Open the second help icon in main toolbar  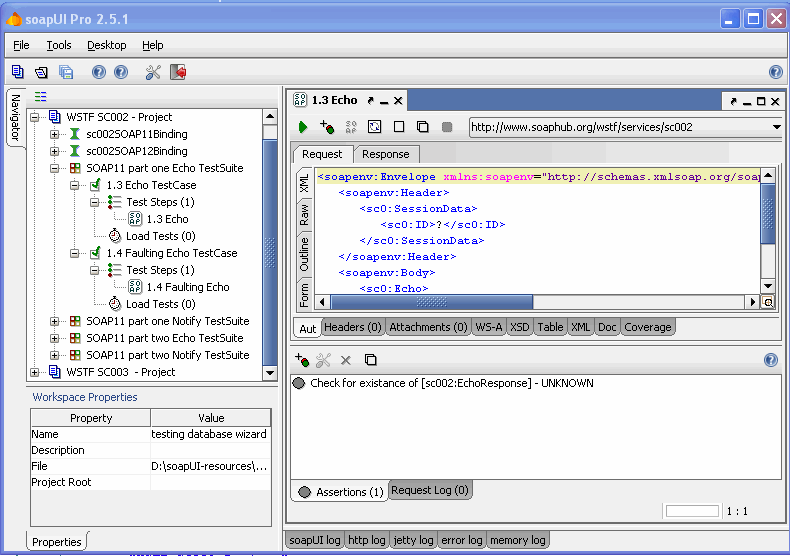[121, 73]
